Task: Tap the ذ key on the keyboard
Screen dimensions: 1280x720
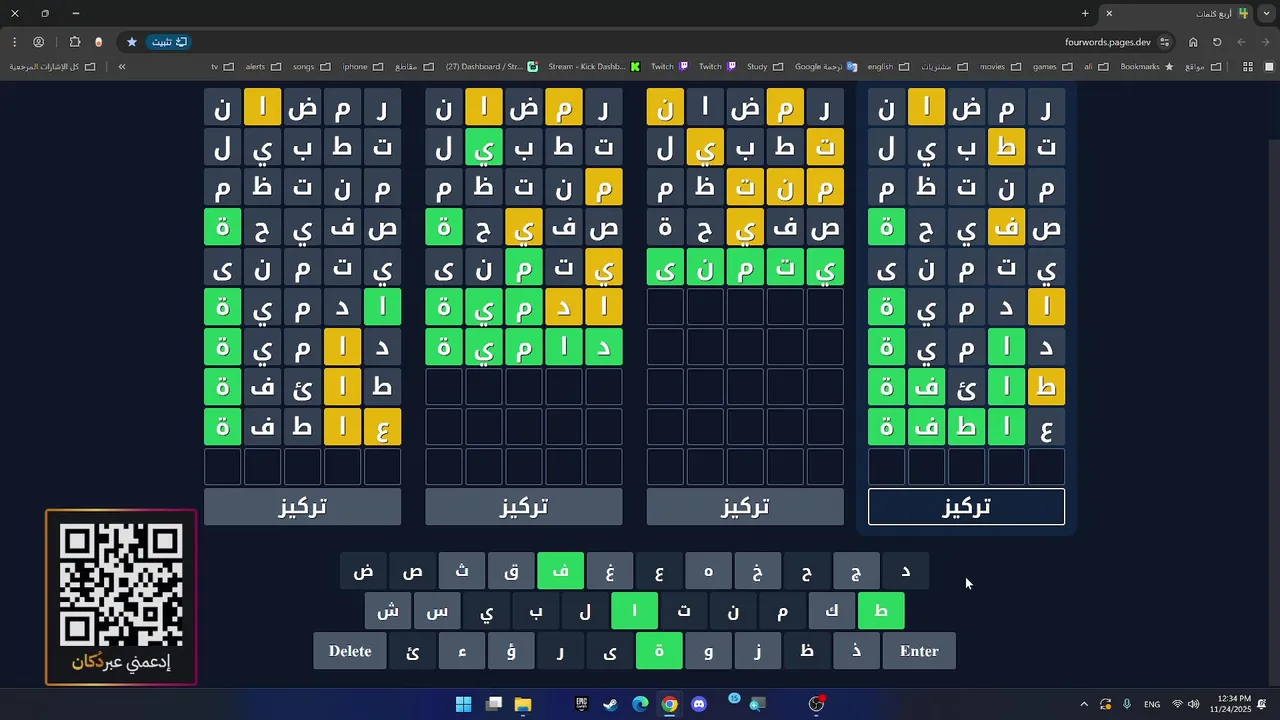Action: click(857, 651)
